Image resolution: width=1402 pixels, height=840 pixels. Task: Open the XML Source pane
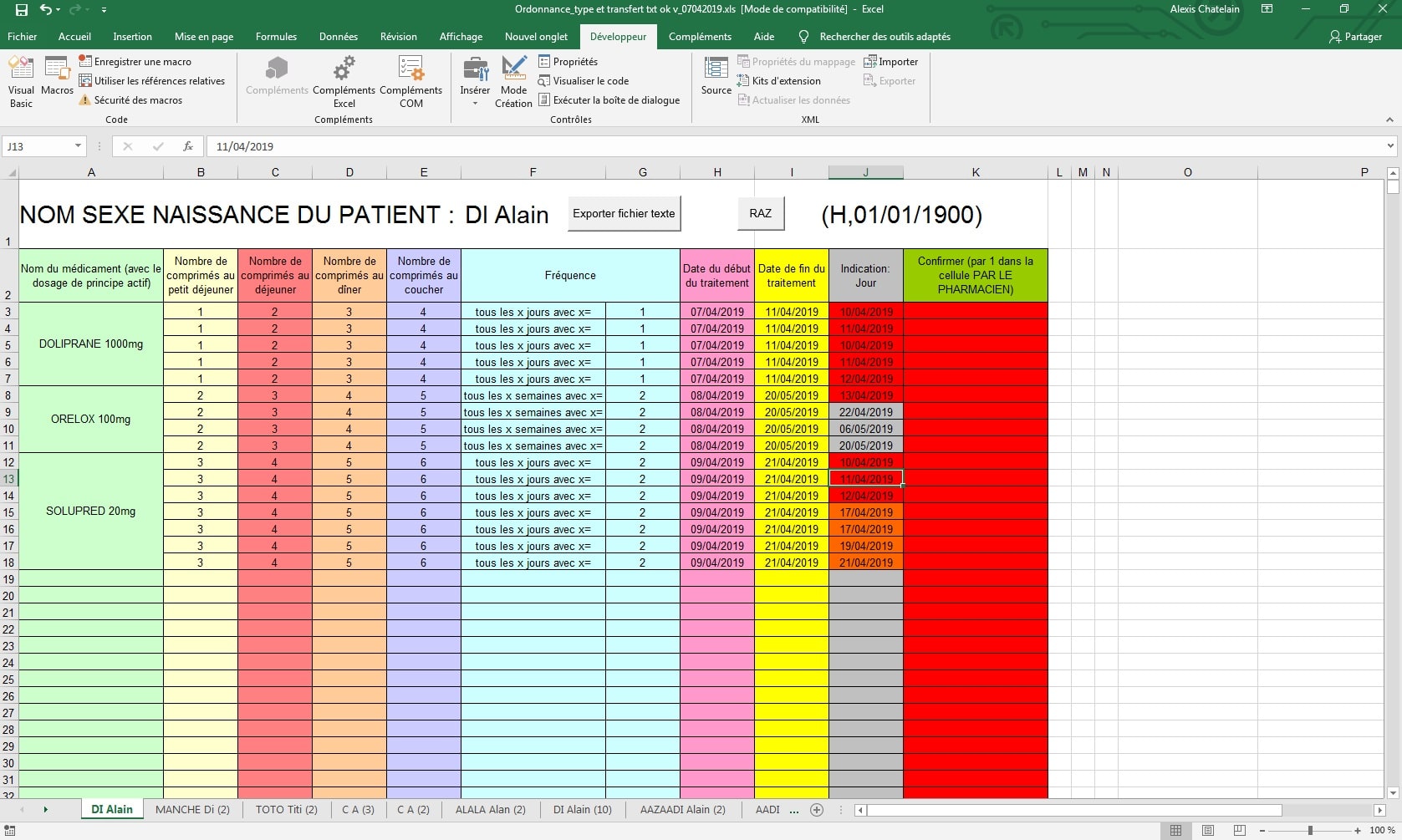point(716,77)
